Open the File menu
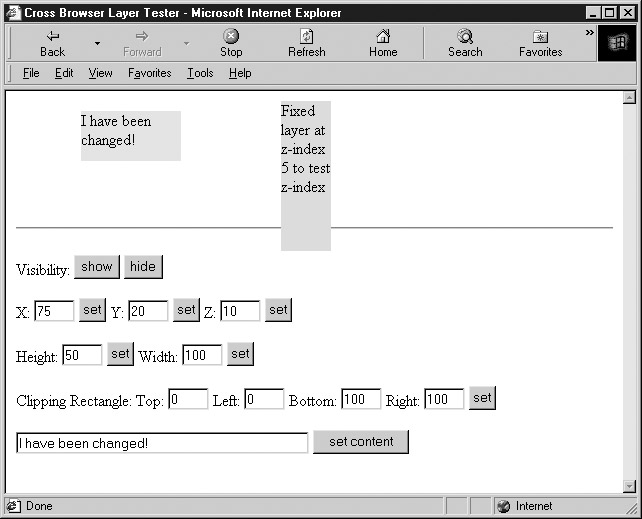Image resolution: width=642 pixels, height=519 pixels. click(31, 73)
